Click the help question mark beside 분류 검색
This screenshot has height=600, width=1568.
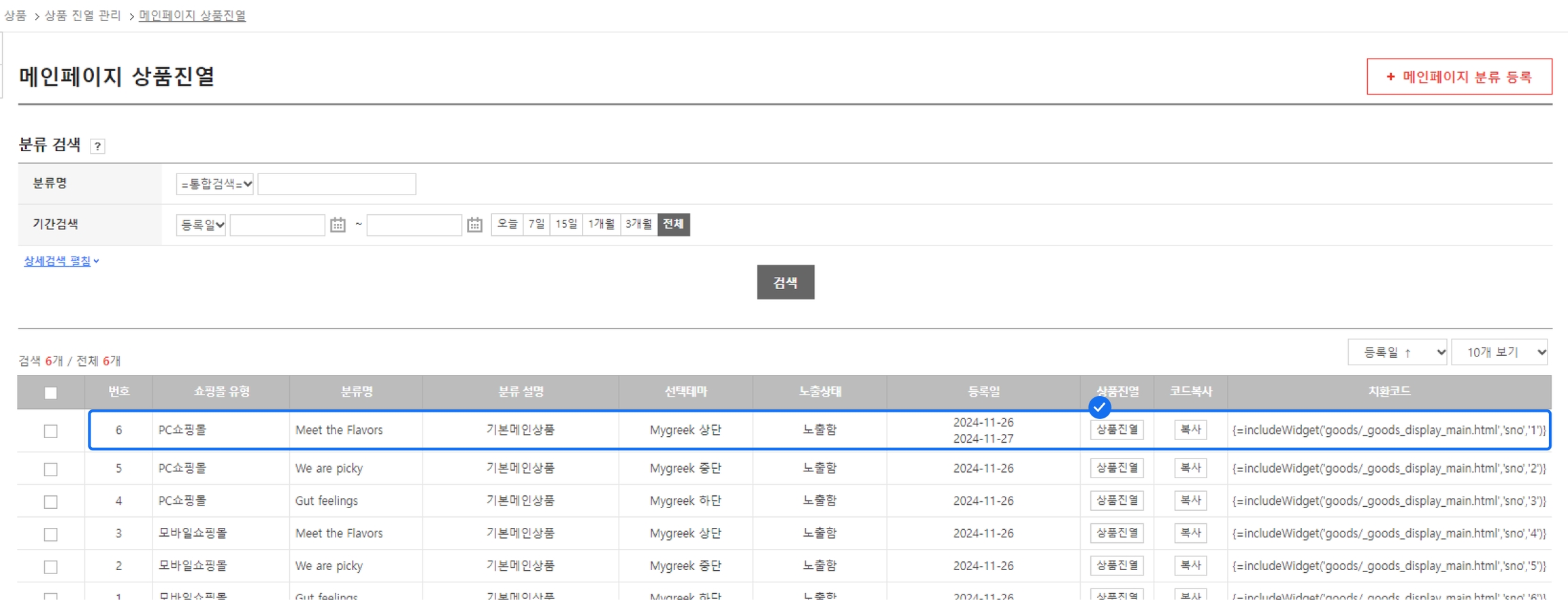pyautogui.click(x=97, y=146)
